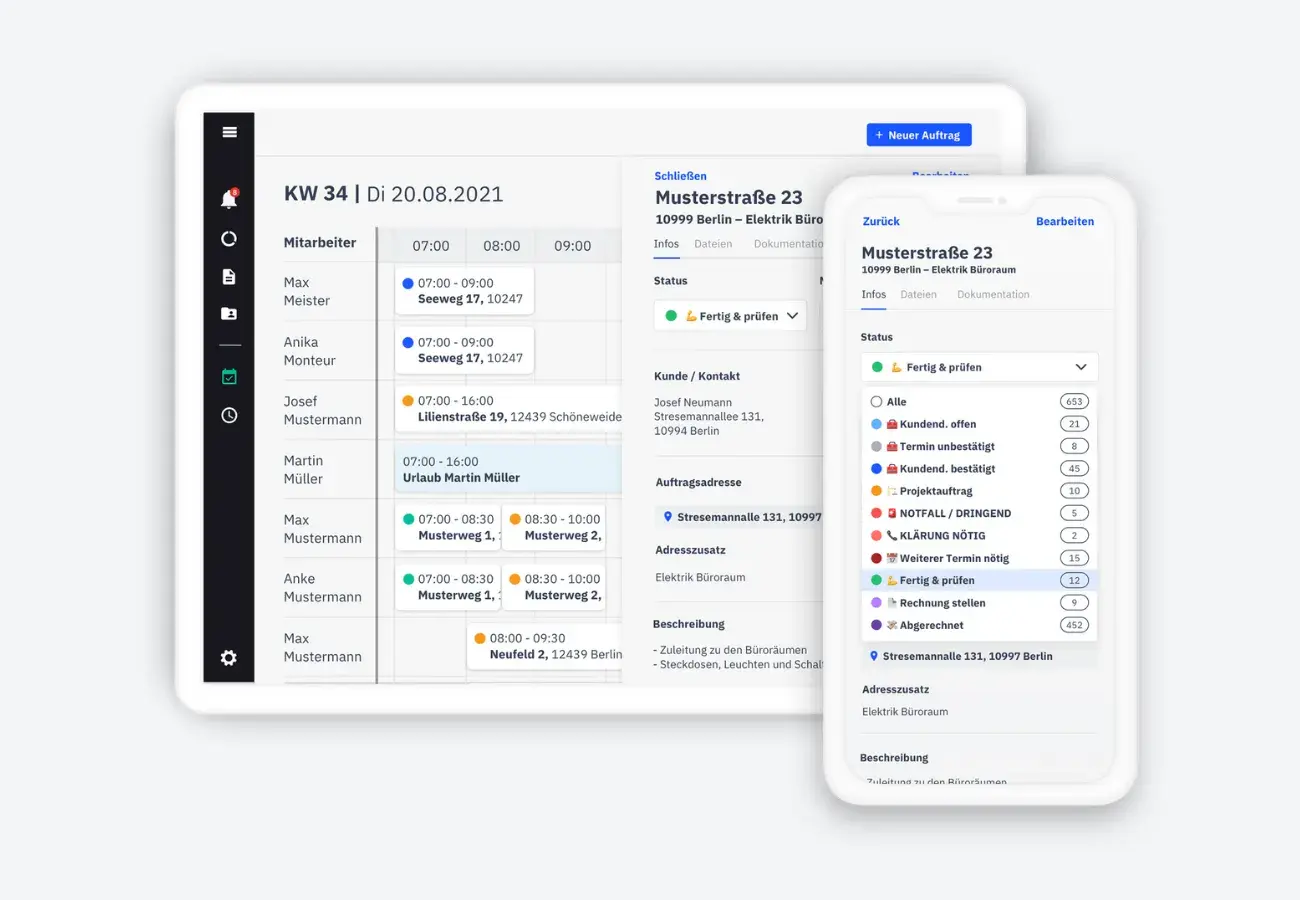Open the contacts folder icon in sidebar

[x=229, y=314]
